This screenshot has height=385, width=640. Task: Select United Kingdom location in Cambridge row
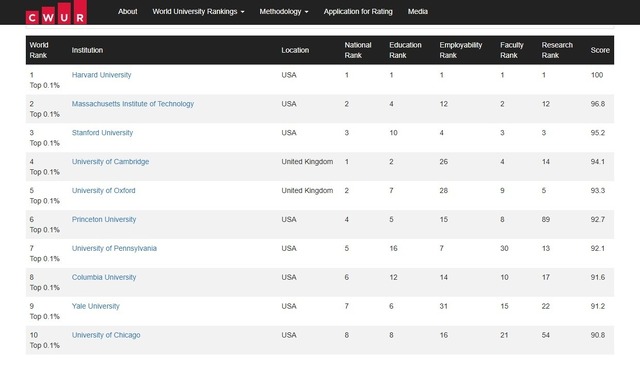(307, 162)
